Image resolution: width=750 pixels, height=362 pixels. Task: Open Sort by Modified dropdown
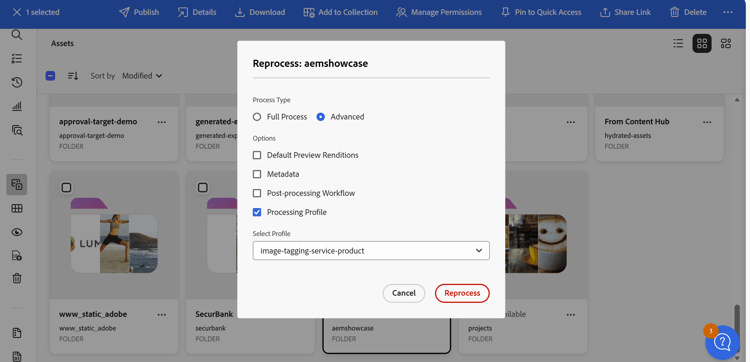coord(142,76)
